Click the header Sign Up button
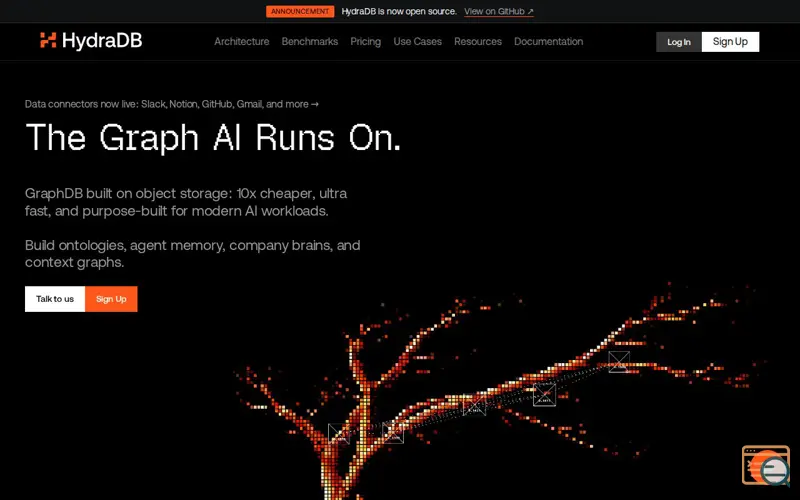Screen dimensions: 800x500 (730, 42)
